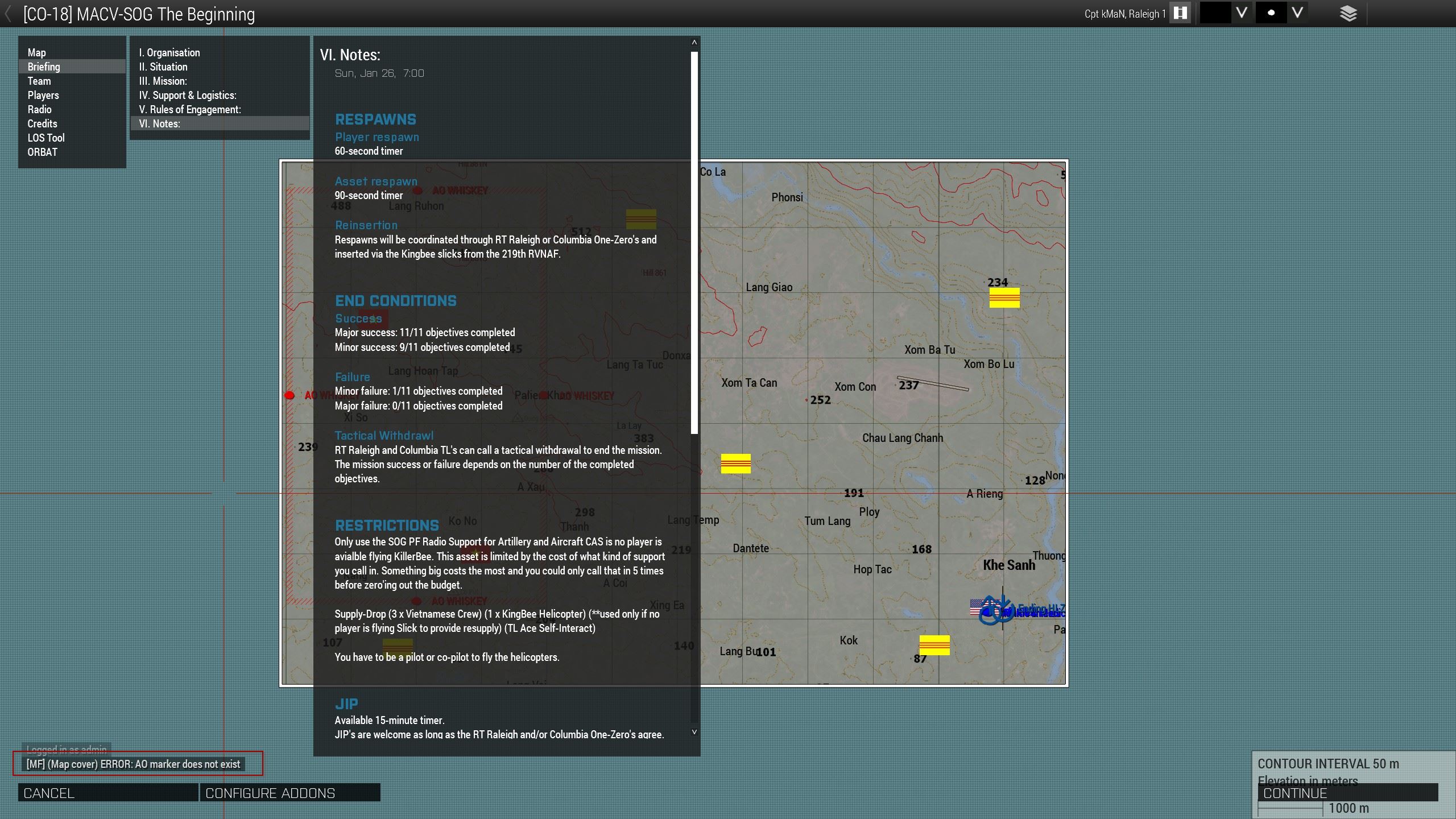Click the Chau Lang Chanh map label
Screen dimensions: 1456x819
[x=903, y=438]
